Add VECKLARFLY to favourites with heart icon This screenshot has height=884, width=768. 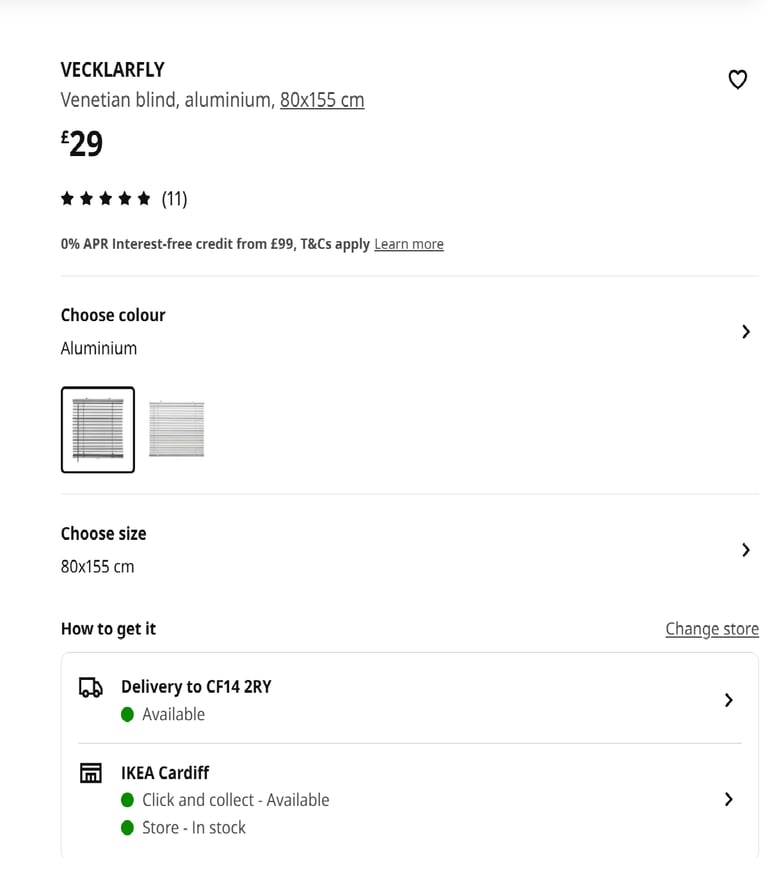pos(738,79)
